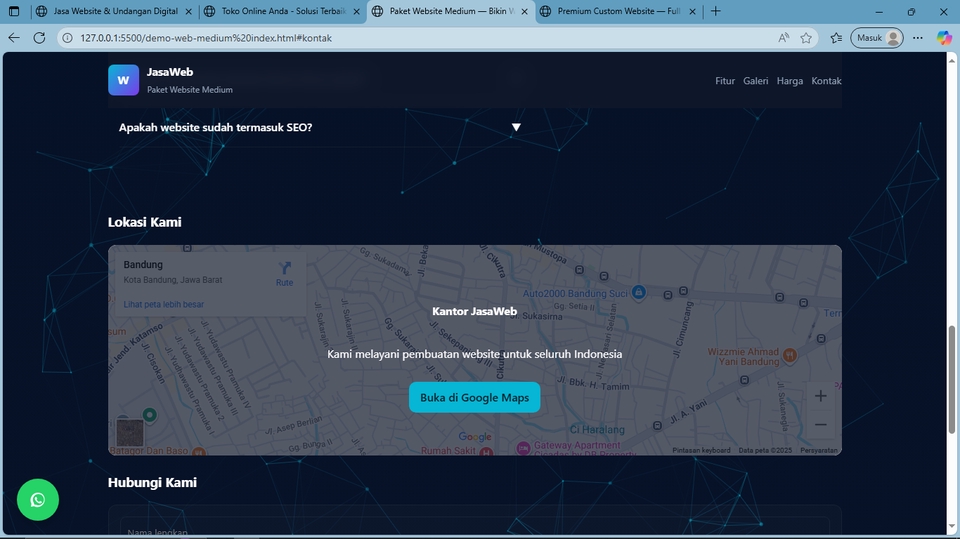Open the Fitur navigation link
This screenshot has width=960, height=539.
point(725,81)
